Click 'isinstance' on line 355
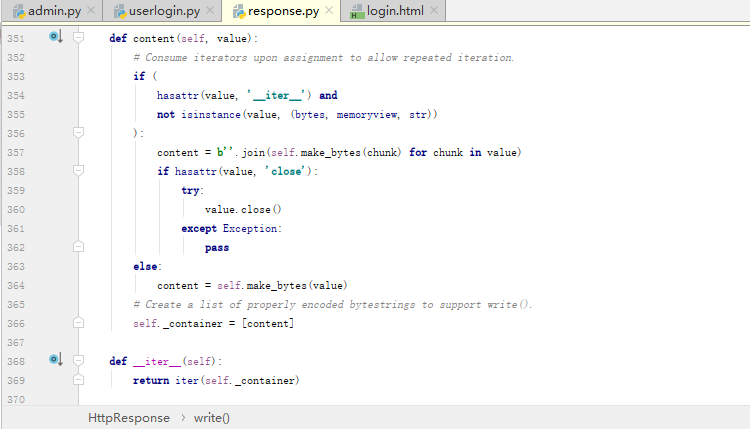 tap(211, 114)
